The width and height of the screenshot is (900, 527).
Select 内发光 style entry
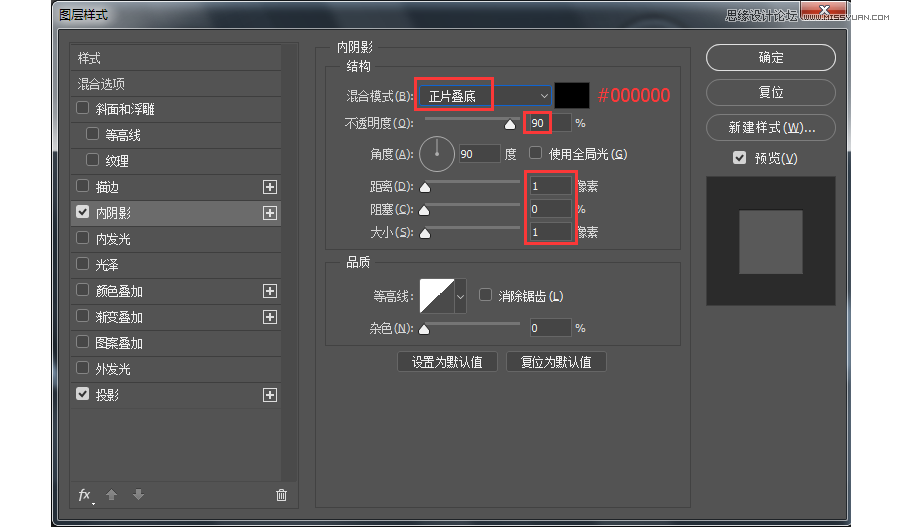click(x=176, y=239)
